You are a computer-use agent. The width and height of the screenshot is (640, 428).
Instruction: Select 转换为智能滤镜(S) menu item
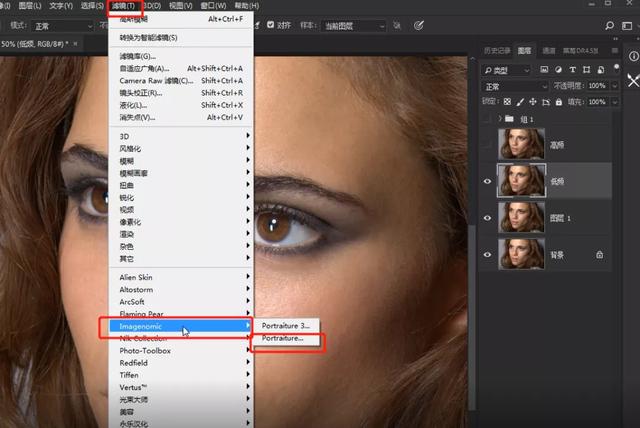(181, 38)
